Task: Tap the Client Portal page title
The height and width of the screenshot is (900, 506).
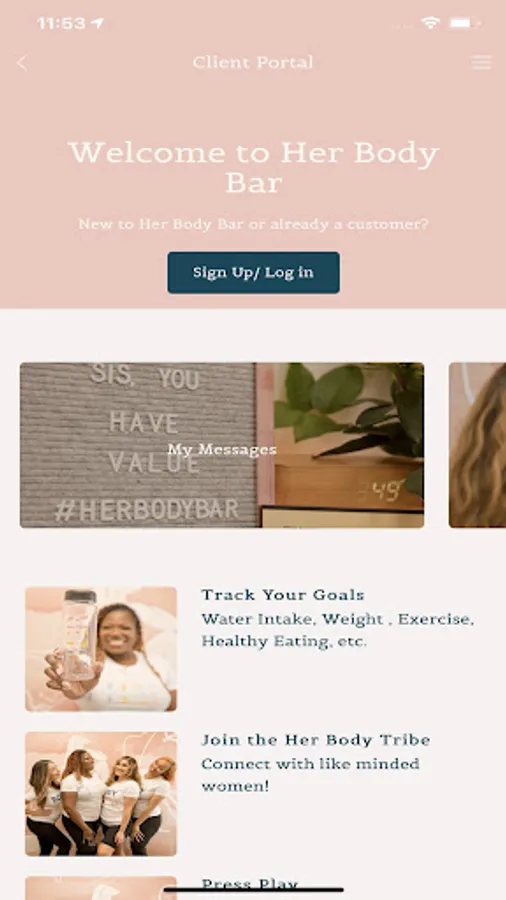Action: tap(253, 62)
